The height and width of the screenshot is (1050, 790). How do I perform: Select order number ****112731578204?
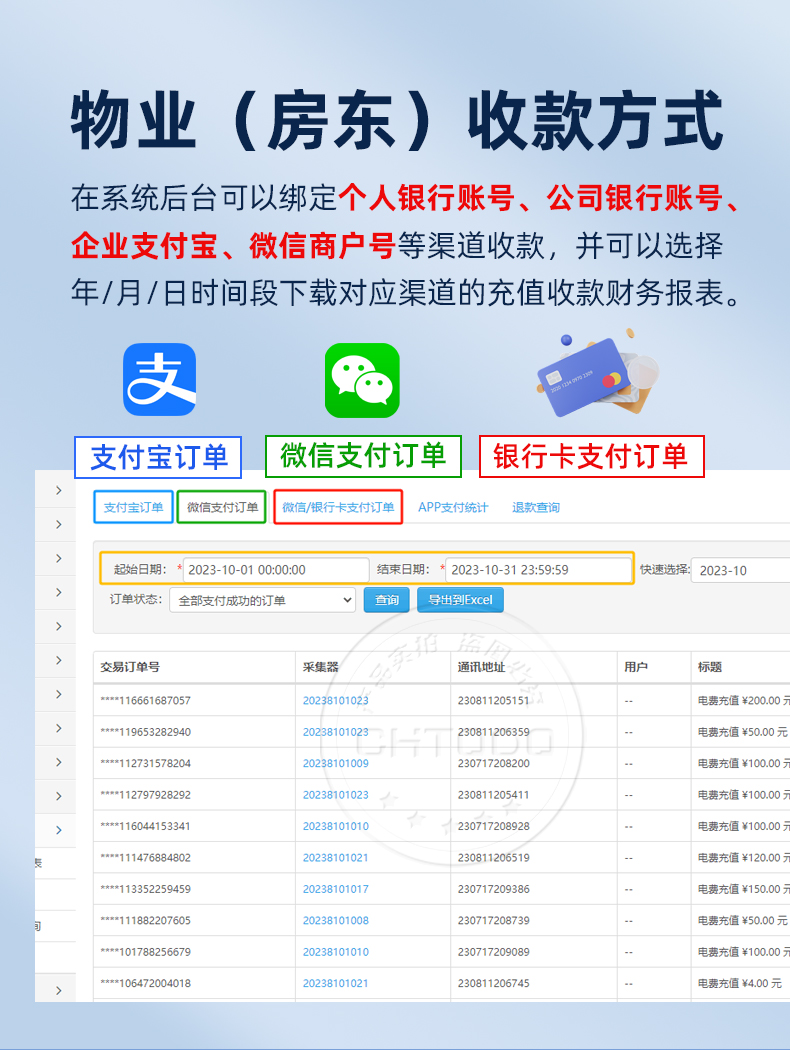tap(145, 763)
